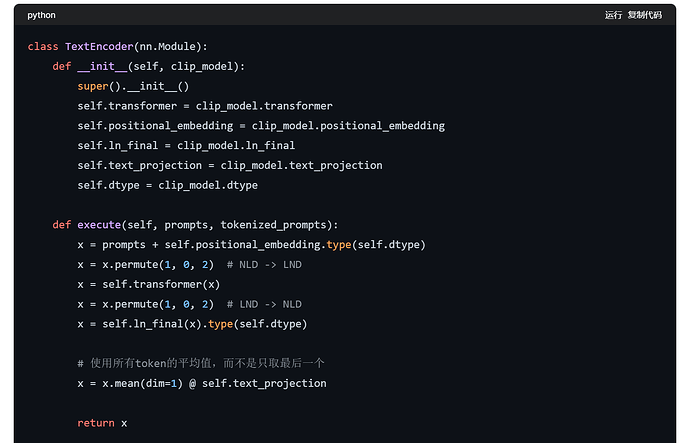Click the def execute line

pos(195,225)
